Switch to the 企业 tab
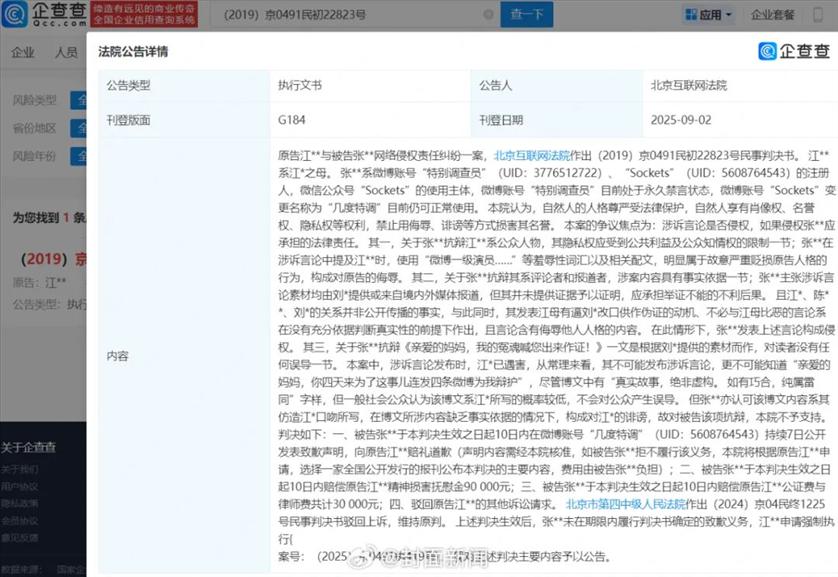Screen dimensions: 838x577 tap(23, 52)
